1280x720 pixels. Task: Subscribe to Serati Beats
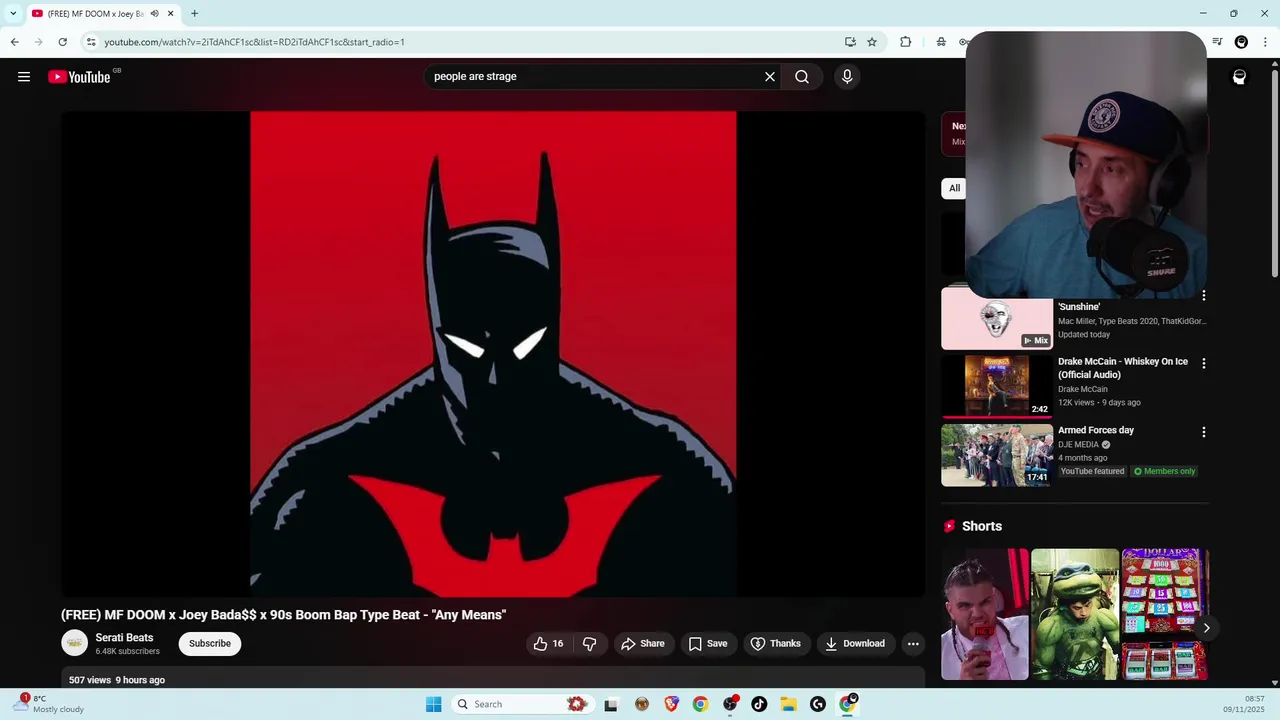point(210,644)
